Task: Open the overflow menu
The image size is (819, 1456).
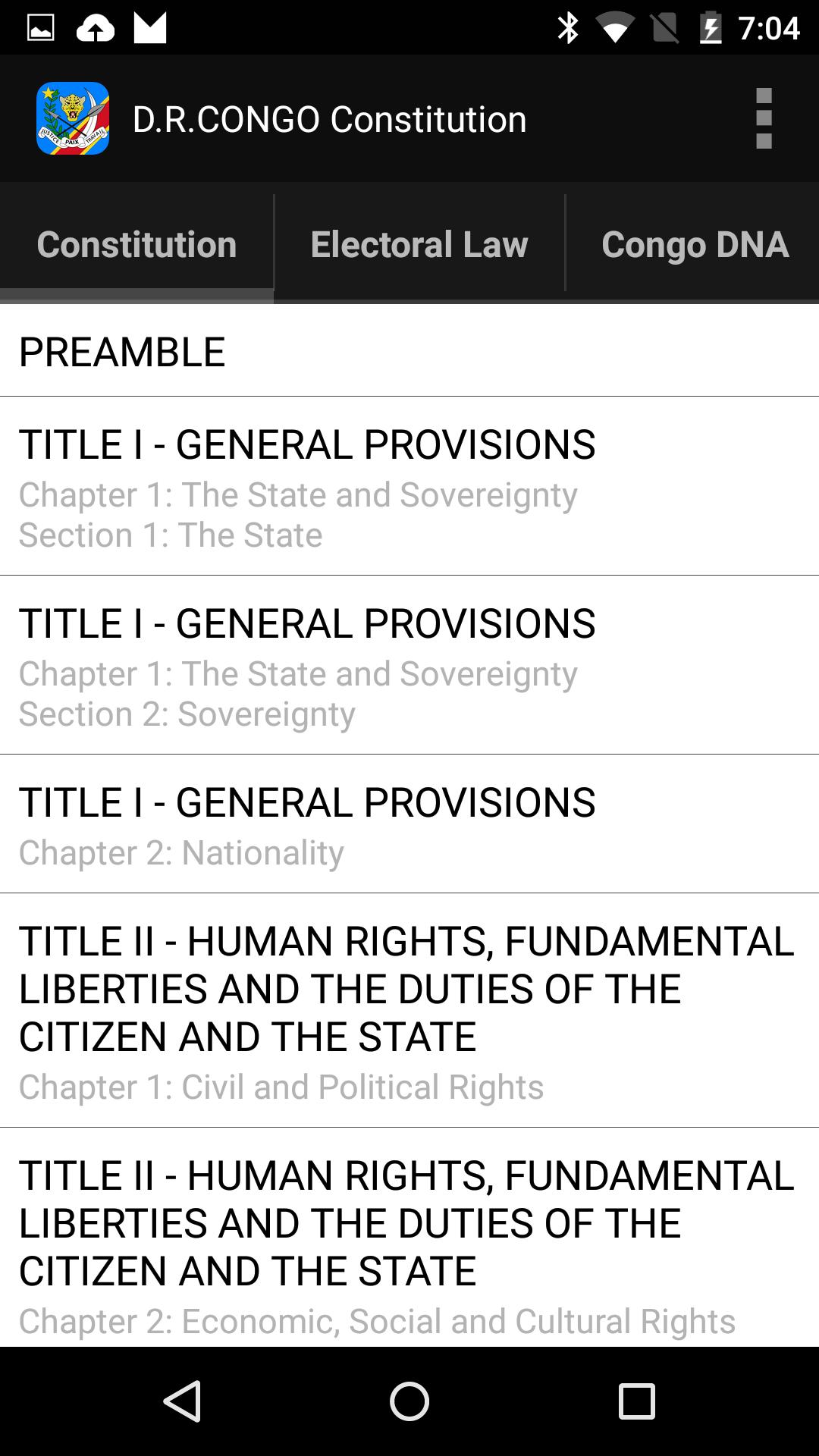Action: (763, 118)
